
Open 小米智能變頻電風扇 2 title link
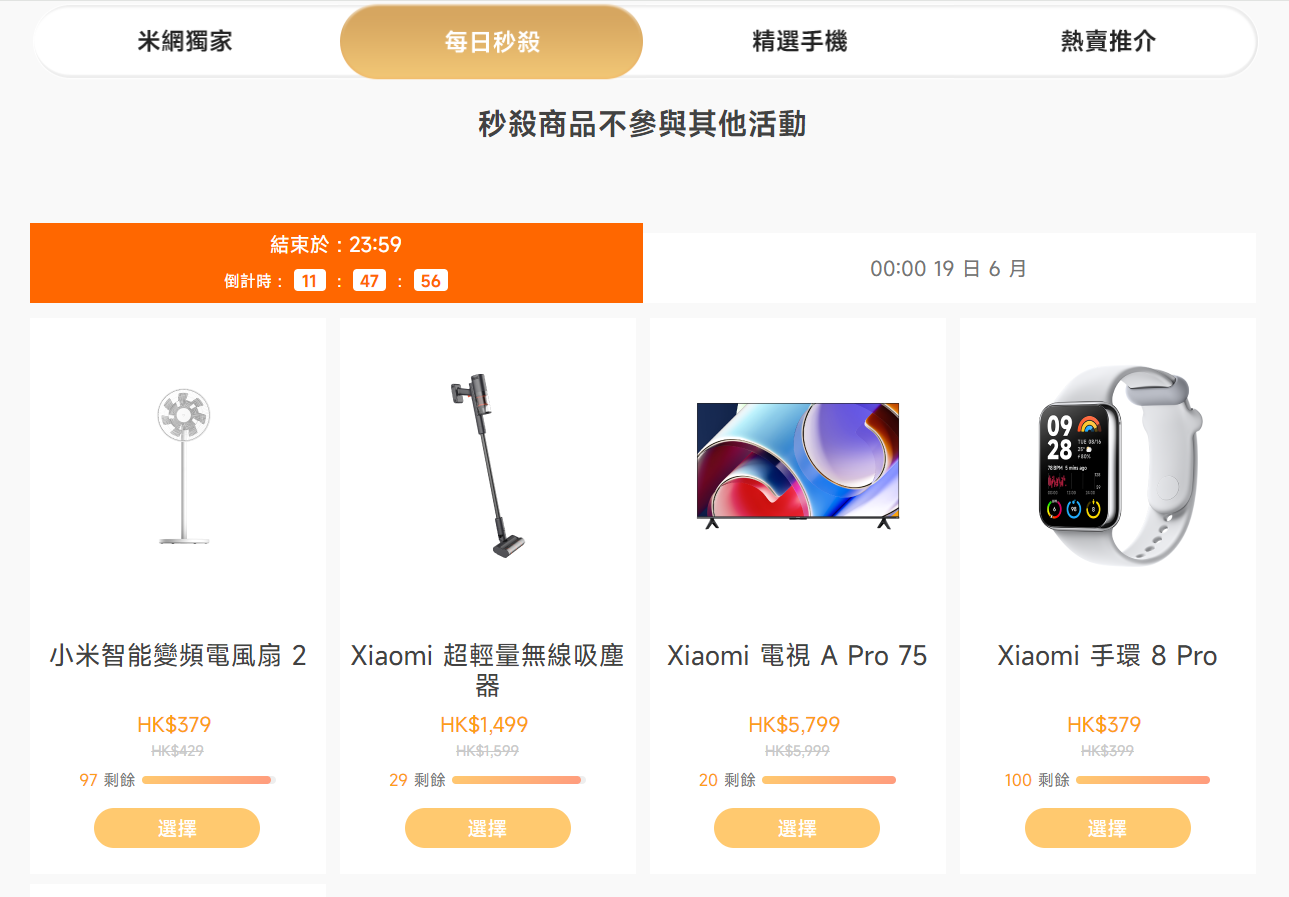coord(178,656)
